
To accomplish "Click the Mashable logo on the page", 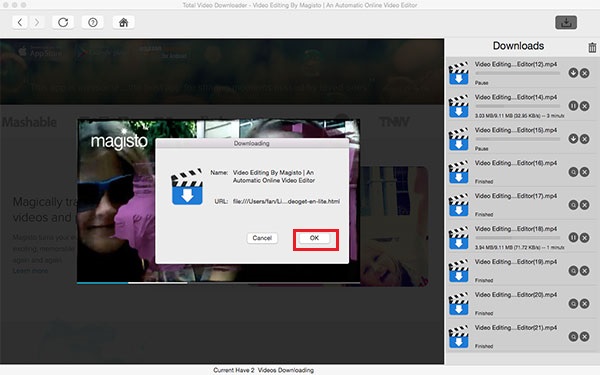I will click(x=29, y=122).
